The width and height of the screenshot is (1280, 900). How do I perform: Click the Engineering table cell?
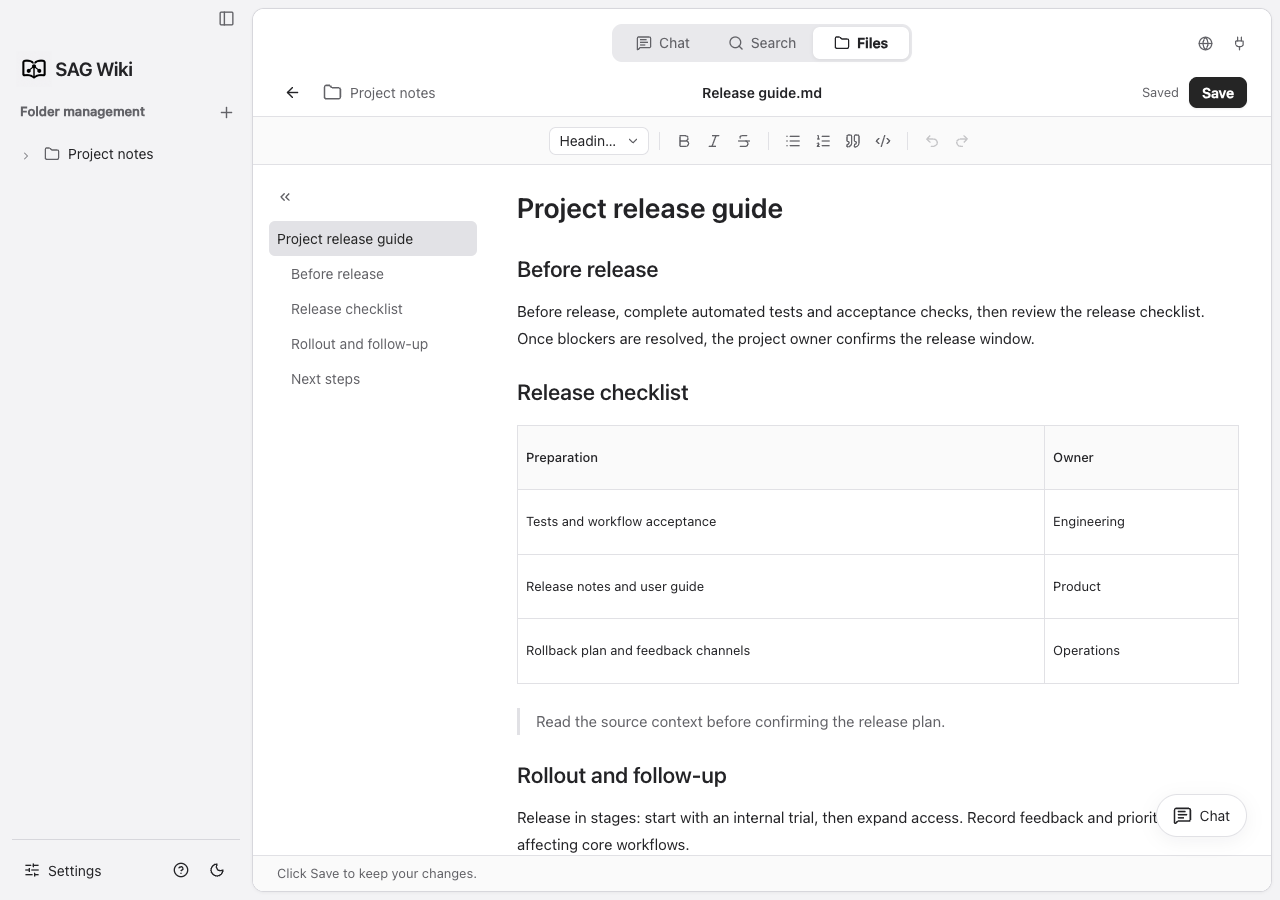[x=1141, y=521]
